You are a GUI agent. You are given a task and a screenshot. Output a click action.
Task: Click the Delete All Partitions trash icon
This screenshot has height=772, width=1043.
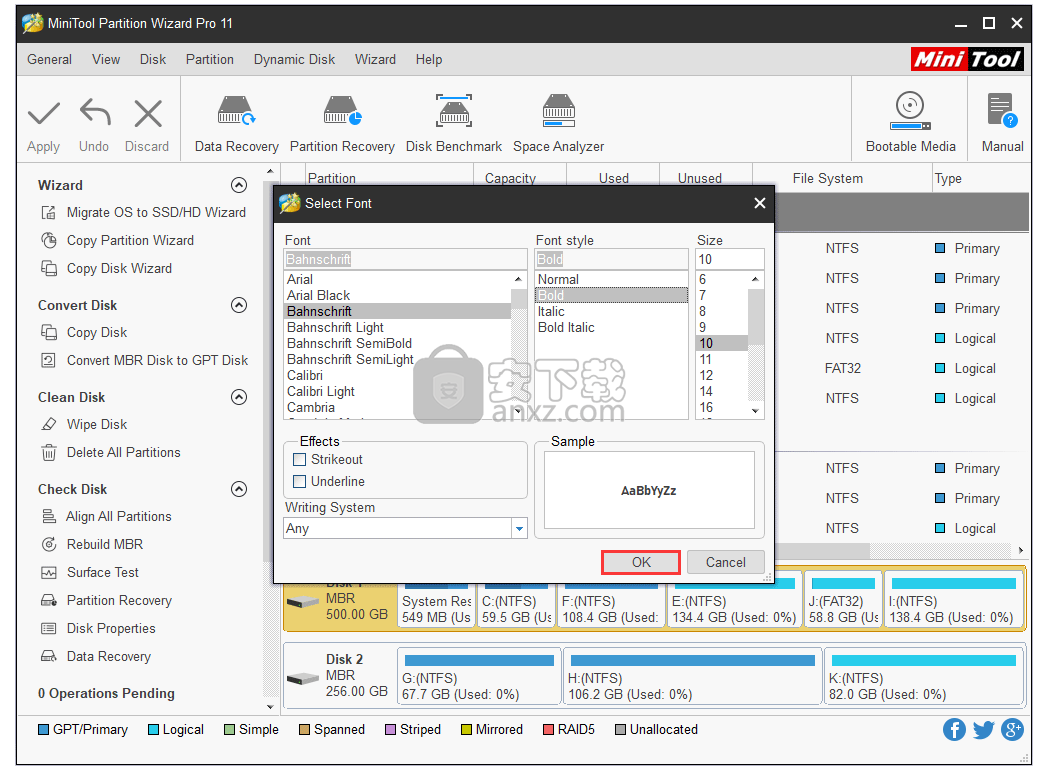49,452
